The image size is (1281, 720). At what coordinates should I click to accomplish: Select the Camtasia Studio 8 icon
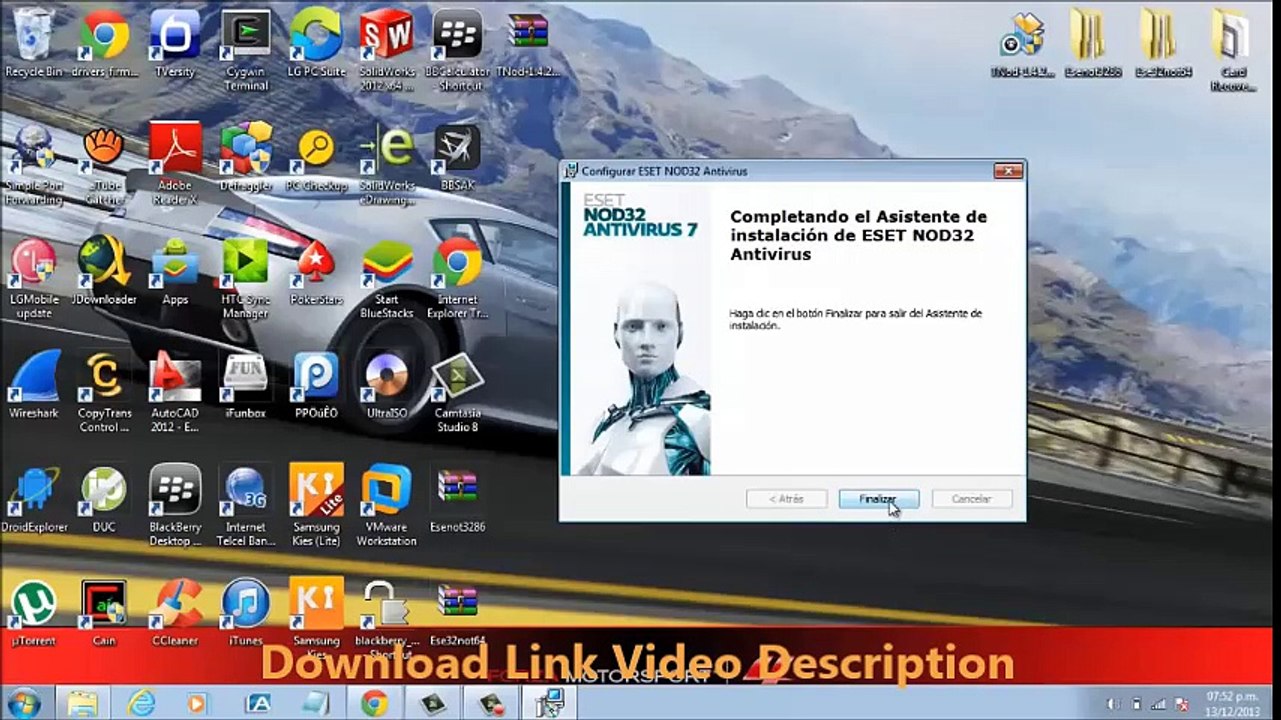tap(457, 392)
